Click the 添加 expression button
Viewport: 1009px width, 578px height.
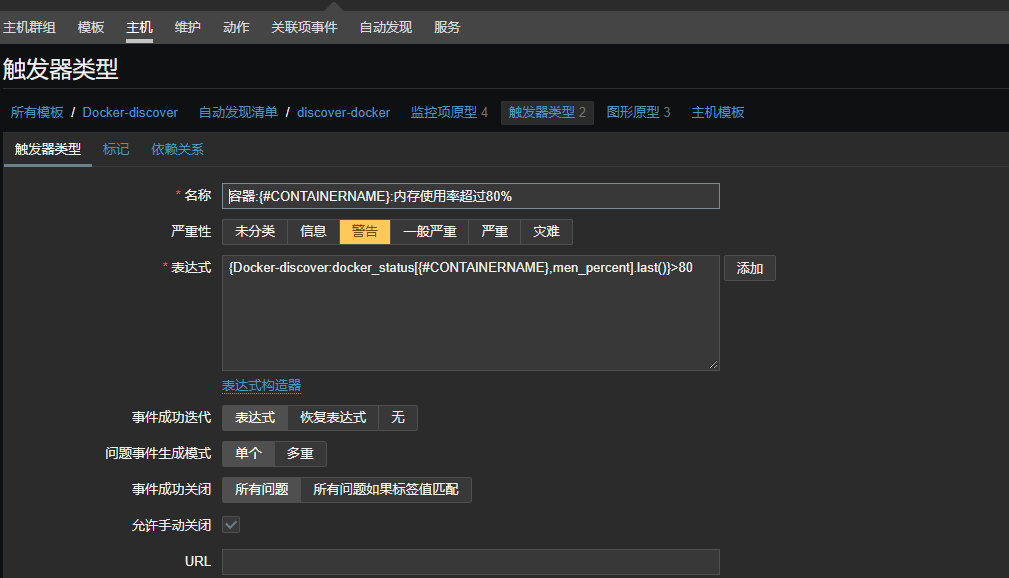[750, 268]
